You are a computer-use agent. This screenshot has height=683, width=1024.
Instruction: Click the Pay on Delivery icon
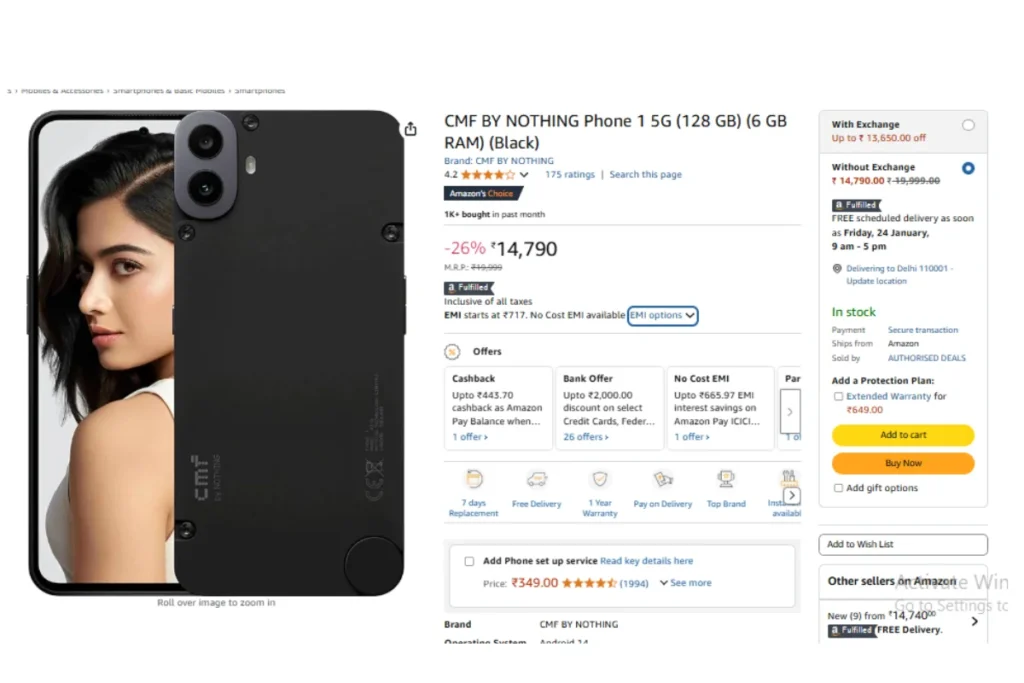(663, 480)
